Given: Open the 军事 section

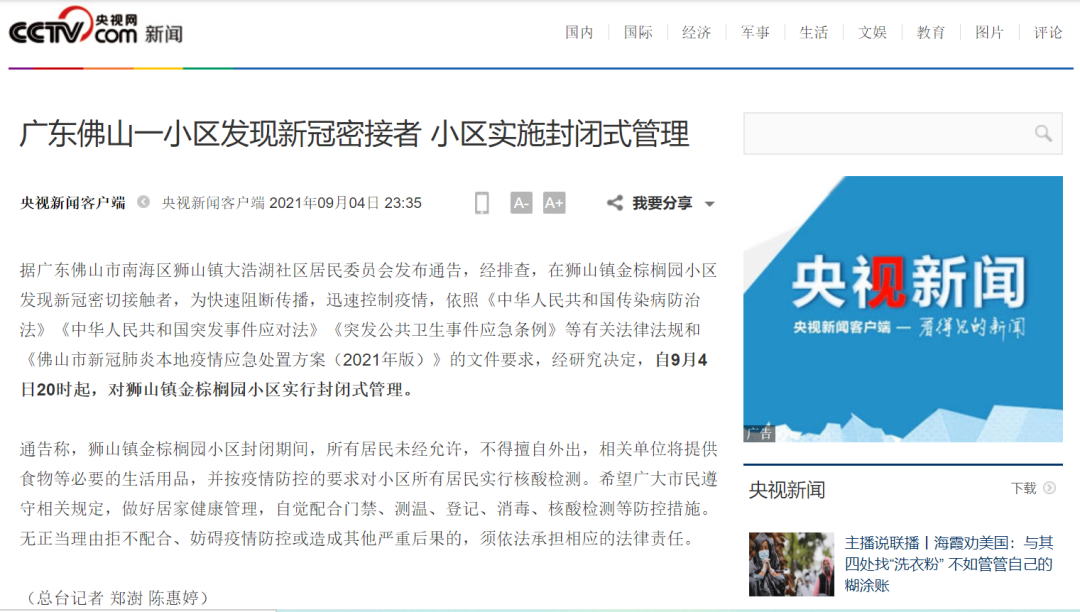Looking at the screenshot, I should 755,31.
